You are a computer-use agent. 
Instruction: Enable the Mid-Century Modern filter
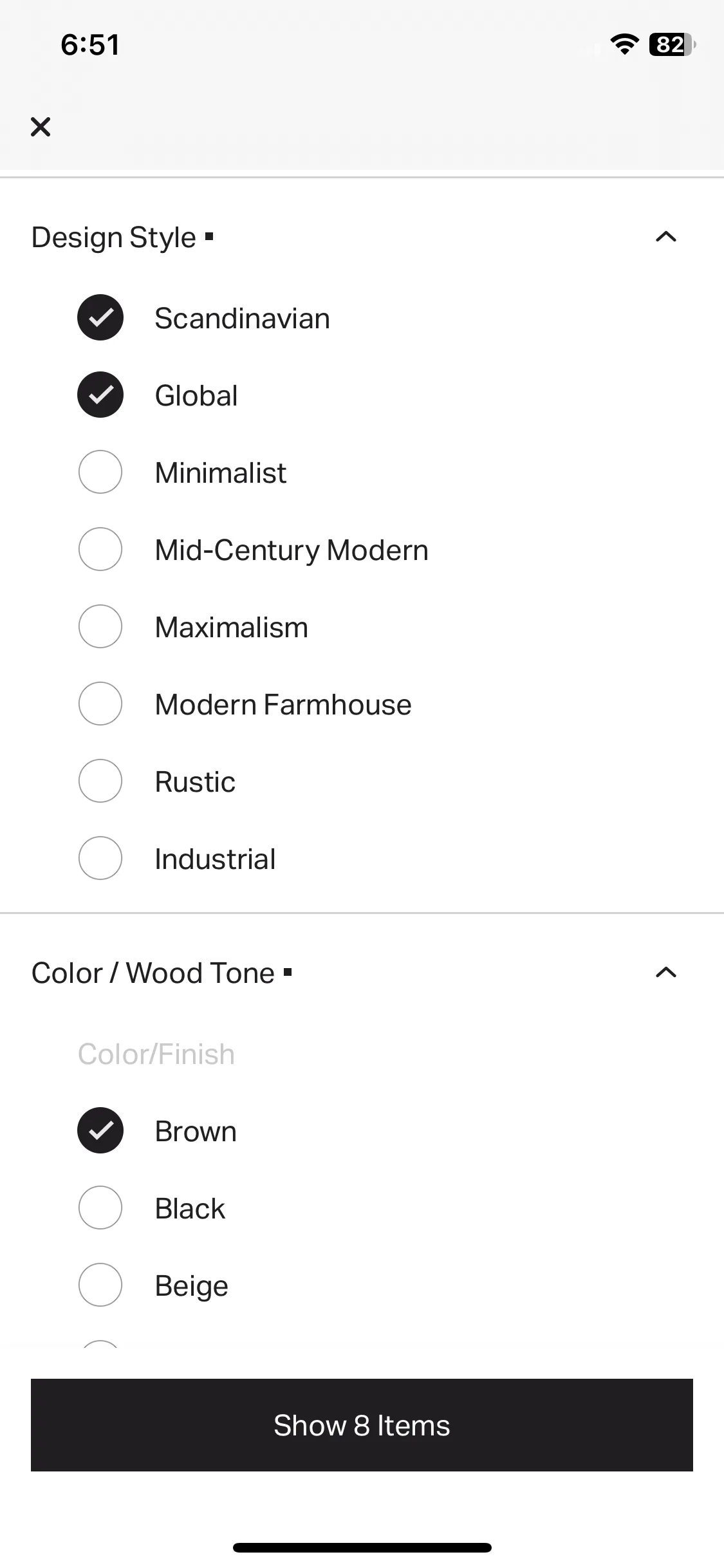[100, 549]
